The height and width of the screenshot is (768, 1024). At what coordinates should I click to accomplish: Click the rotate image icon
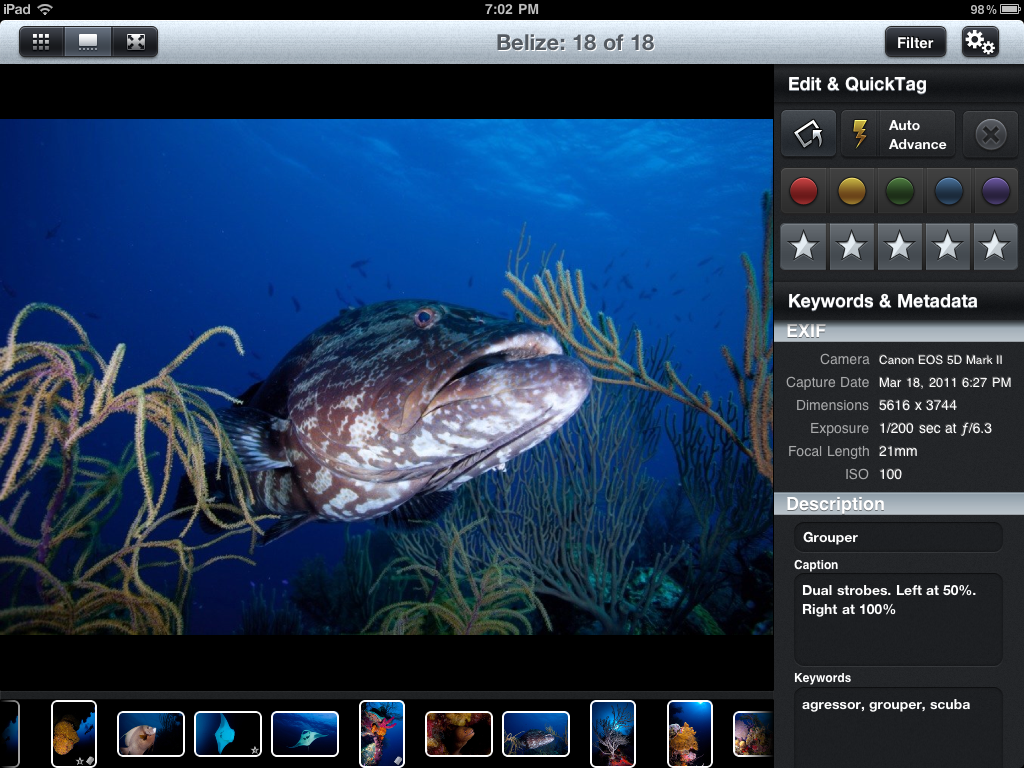(x=808, y=134)
